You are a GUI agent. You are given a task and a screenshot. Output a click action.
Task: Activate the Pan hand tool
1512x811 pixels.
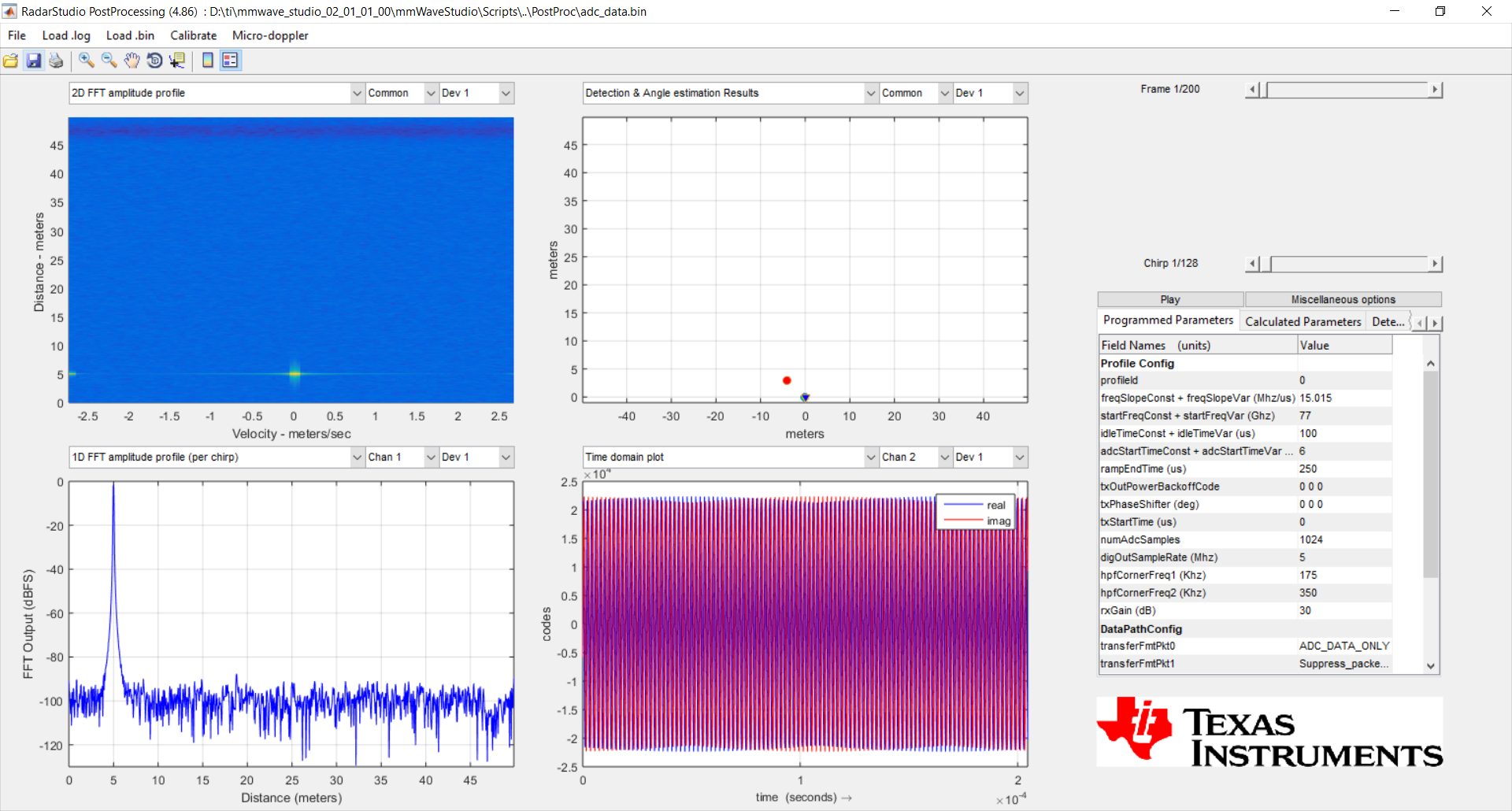(132, 61)
